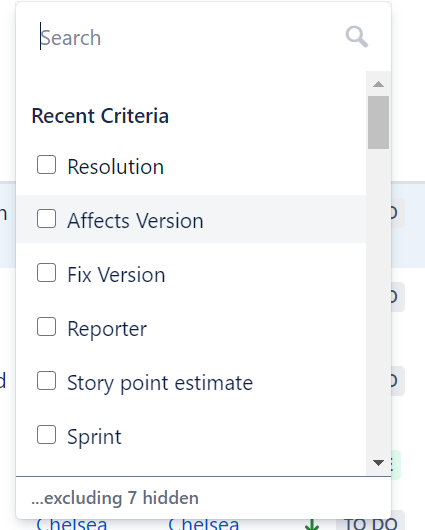Check the Fix Version box
Viewport: 425px width, 530px height.
(46, 272)
